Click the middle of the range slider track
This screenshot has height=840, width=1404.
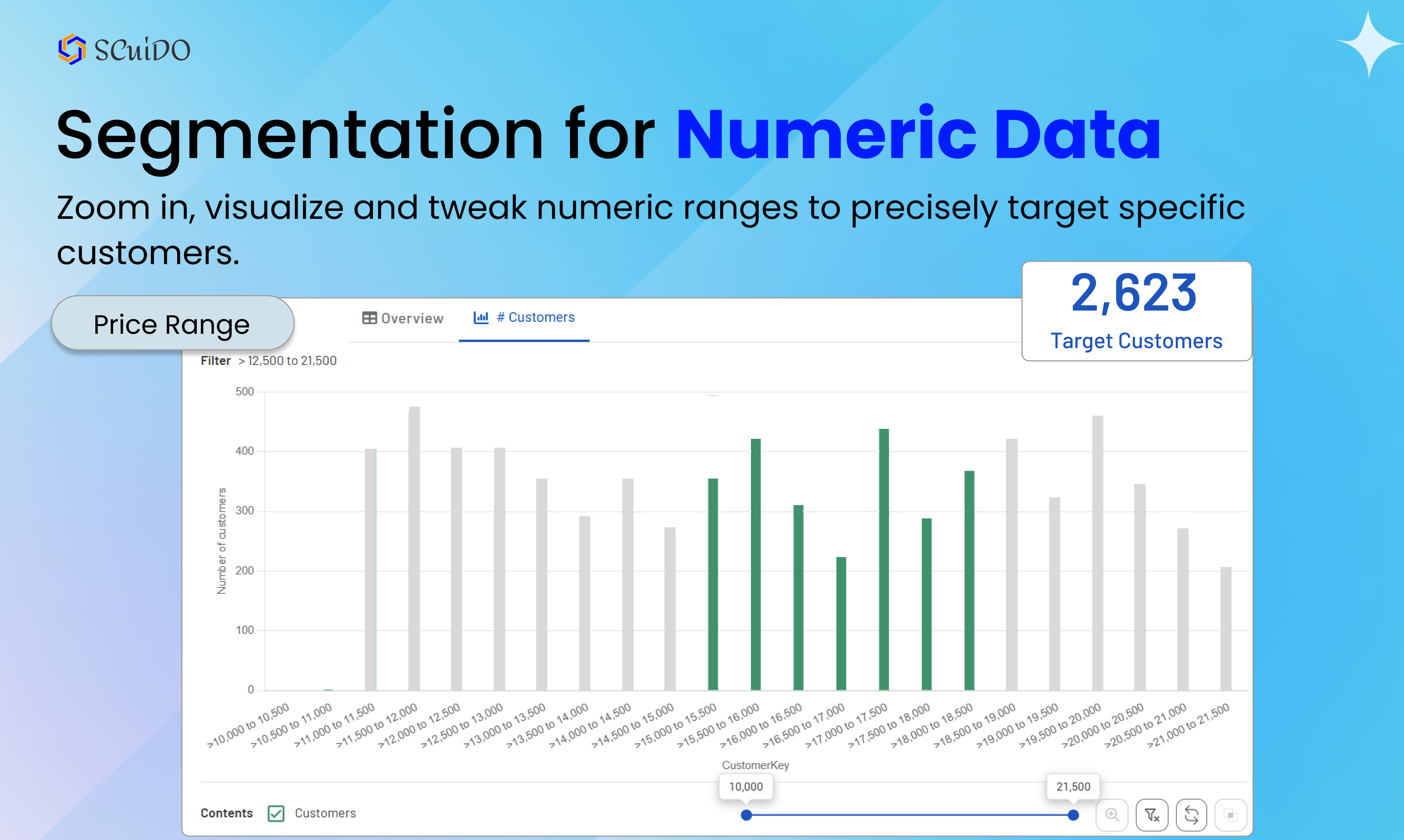[x=910, y=815]
